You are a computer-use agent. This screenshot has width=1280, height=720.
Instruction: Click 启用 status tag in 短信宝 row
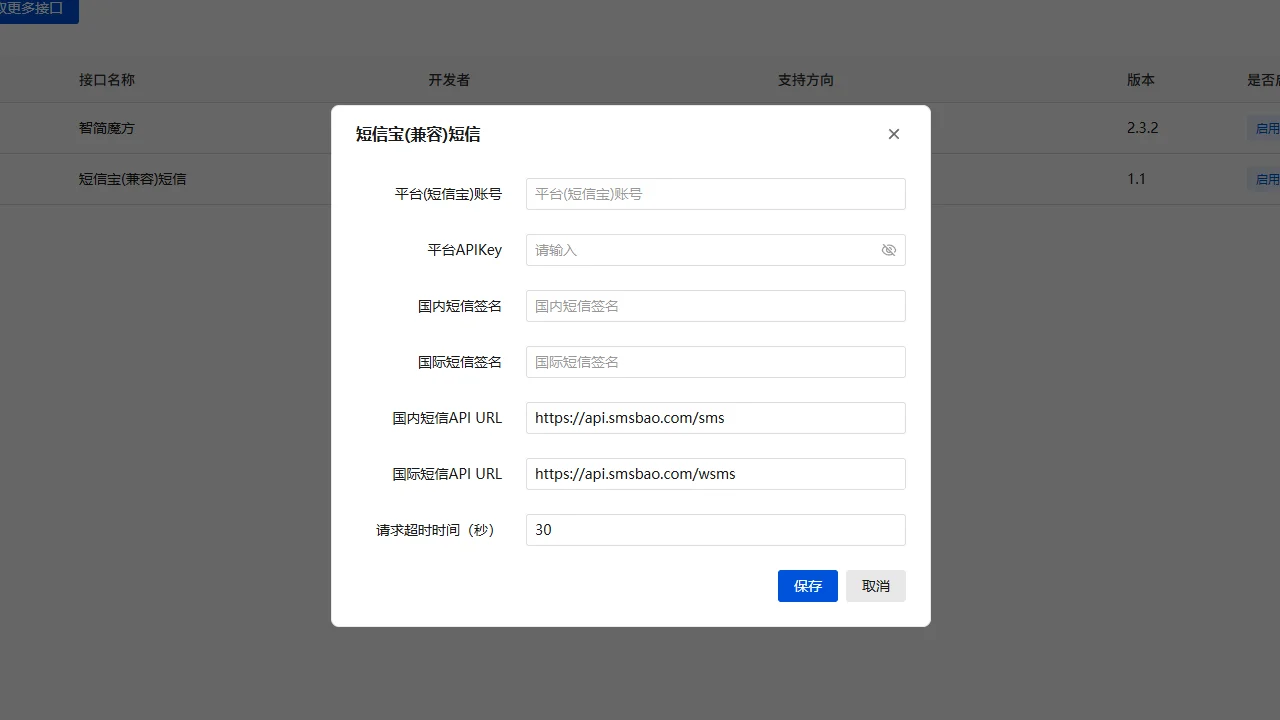click(1264, 179)
